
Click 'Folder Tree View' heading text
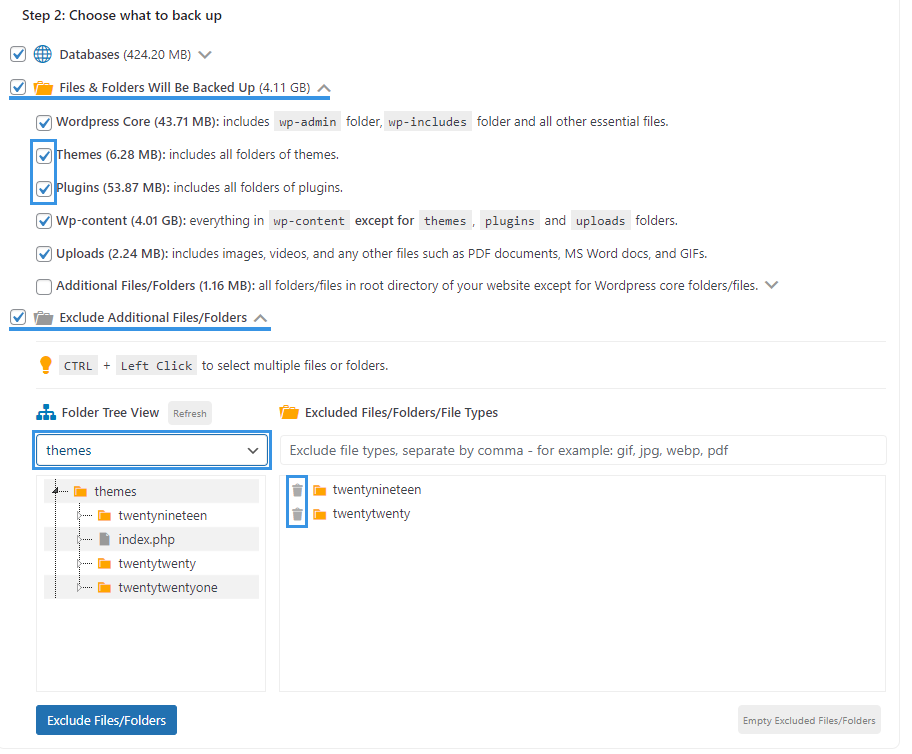[x=111, y=412]
